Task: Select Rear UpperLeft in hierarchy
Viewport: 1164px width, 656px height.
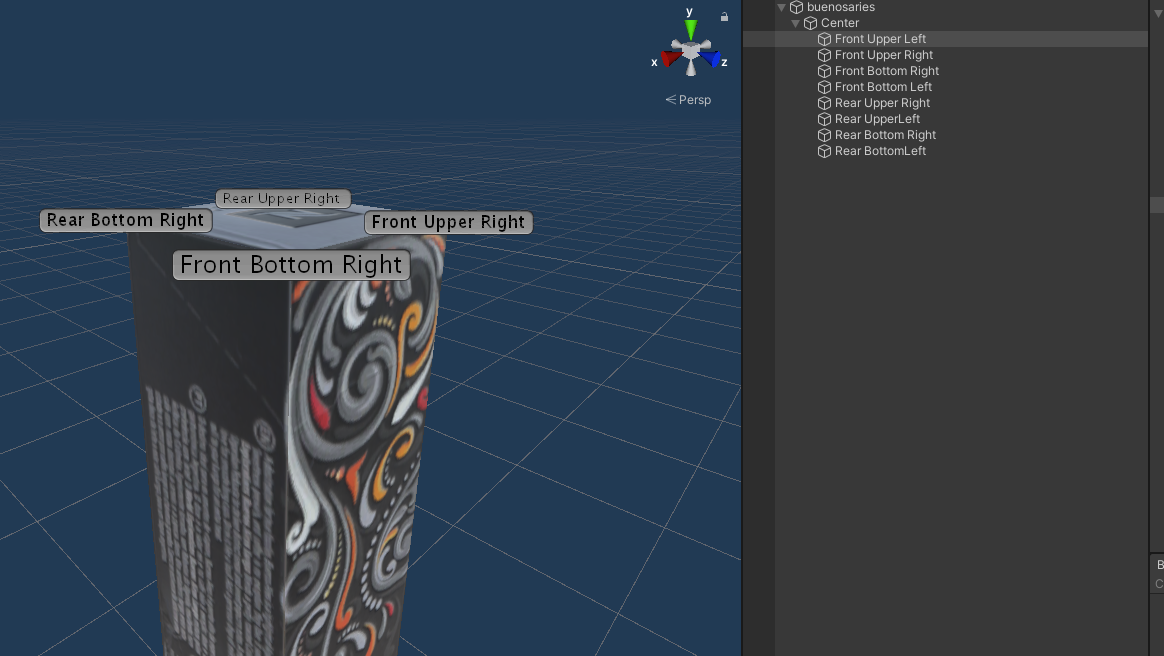Action: pos(877,119)
